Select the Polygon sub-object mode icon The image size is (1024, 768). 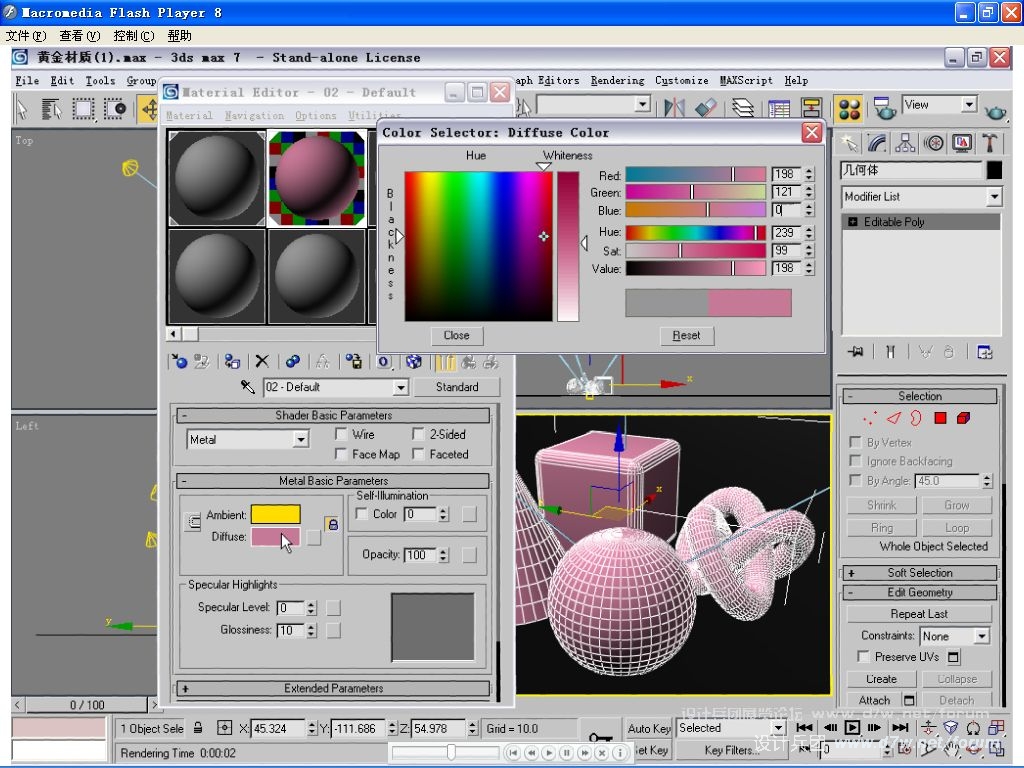click(x=941, y=418)
